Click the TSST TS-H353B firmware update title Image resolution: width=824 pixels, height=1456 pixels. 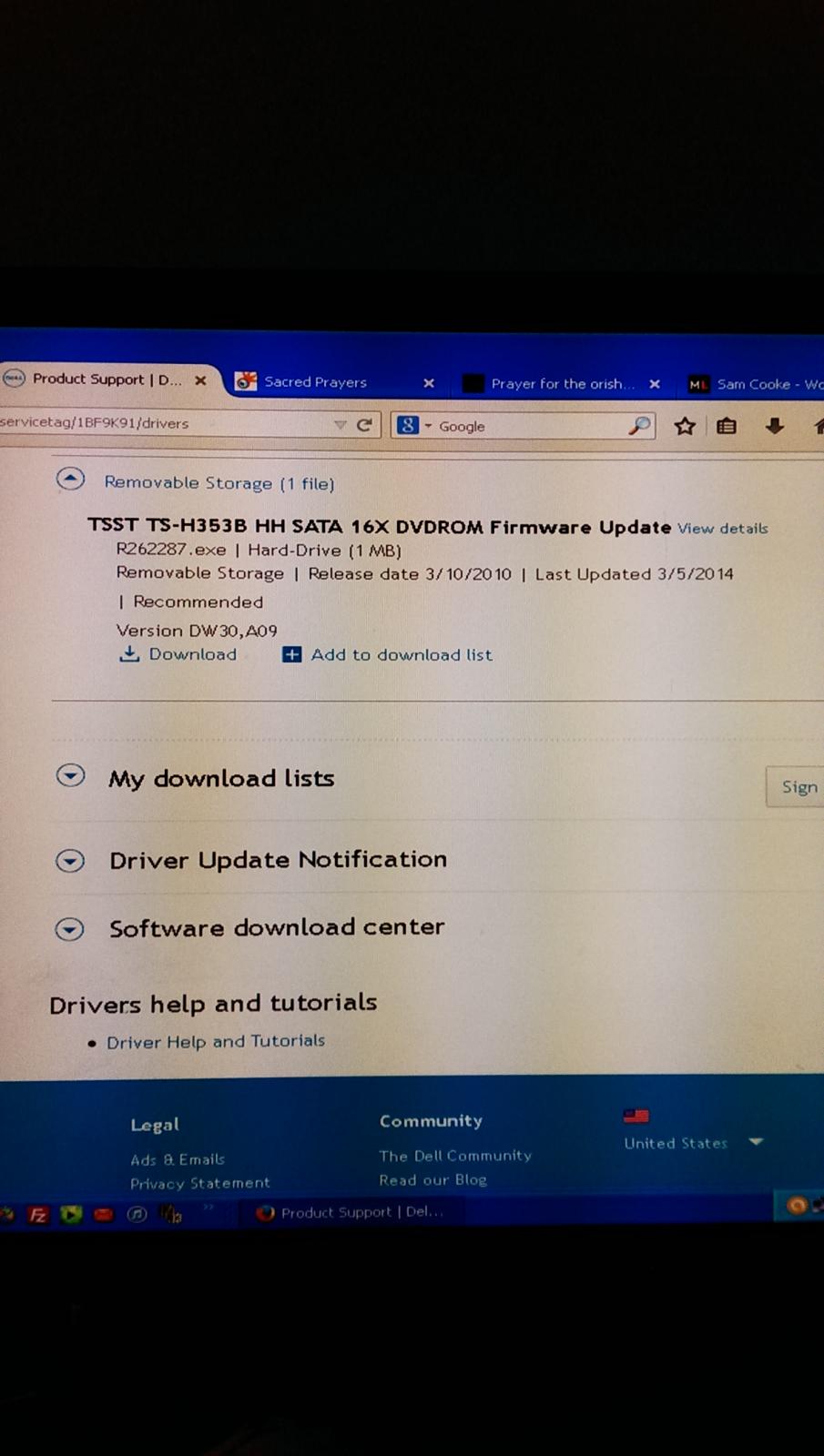[379, 526]
